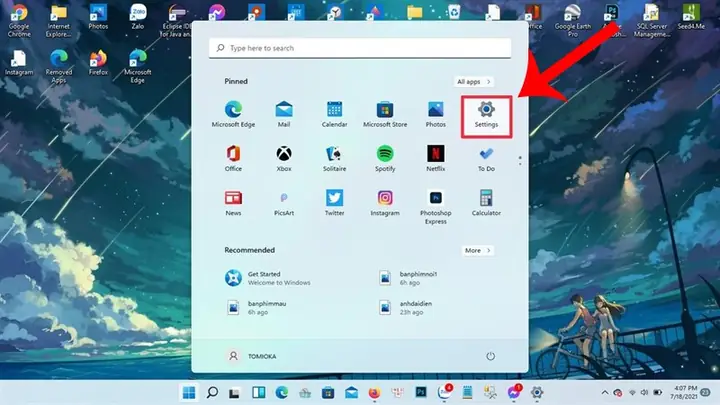Image resolution: width=720 pixels, height=405 pixels.
Task: Select the Removed Apps desktop shortcut
Action: tap(59, 67)
